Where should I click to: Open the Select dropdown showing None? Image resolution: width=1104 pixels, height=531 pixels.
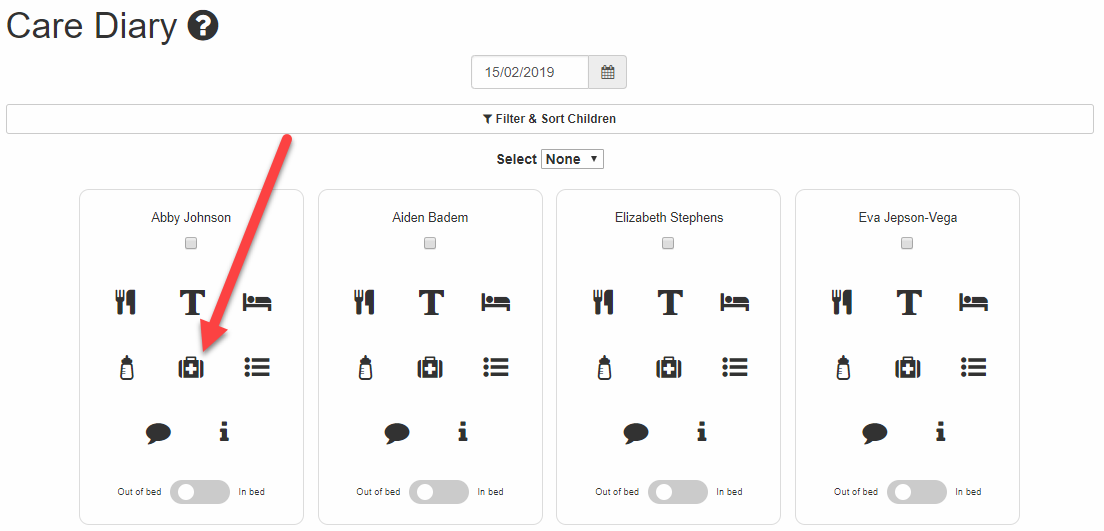(x=572, y=159)
